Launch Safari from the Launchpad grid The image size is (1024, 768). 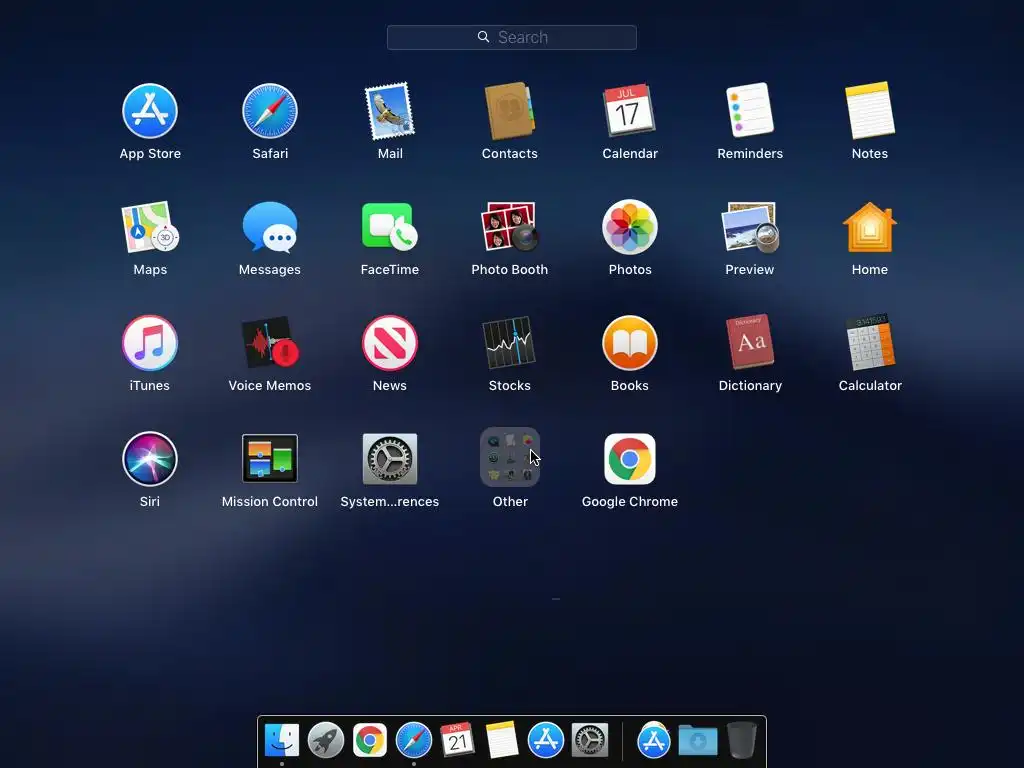click(270, 111)
